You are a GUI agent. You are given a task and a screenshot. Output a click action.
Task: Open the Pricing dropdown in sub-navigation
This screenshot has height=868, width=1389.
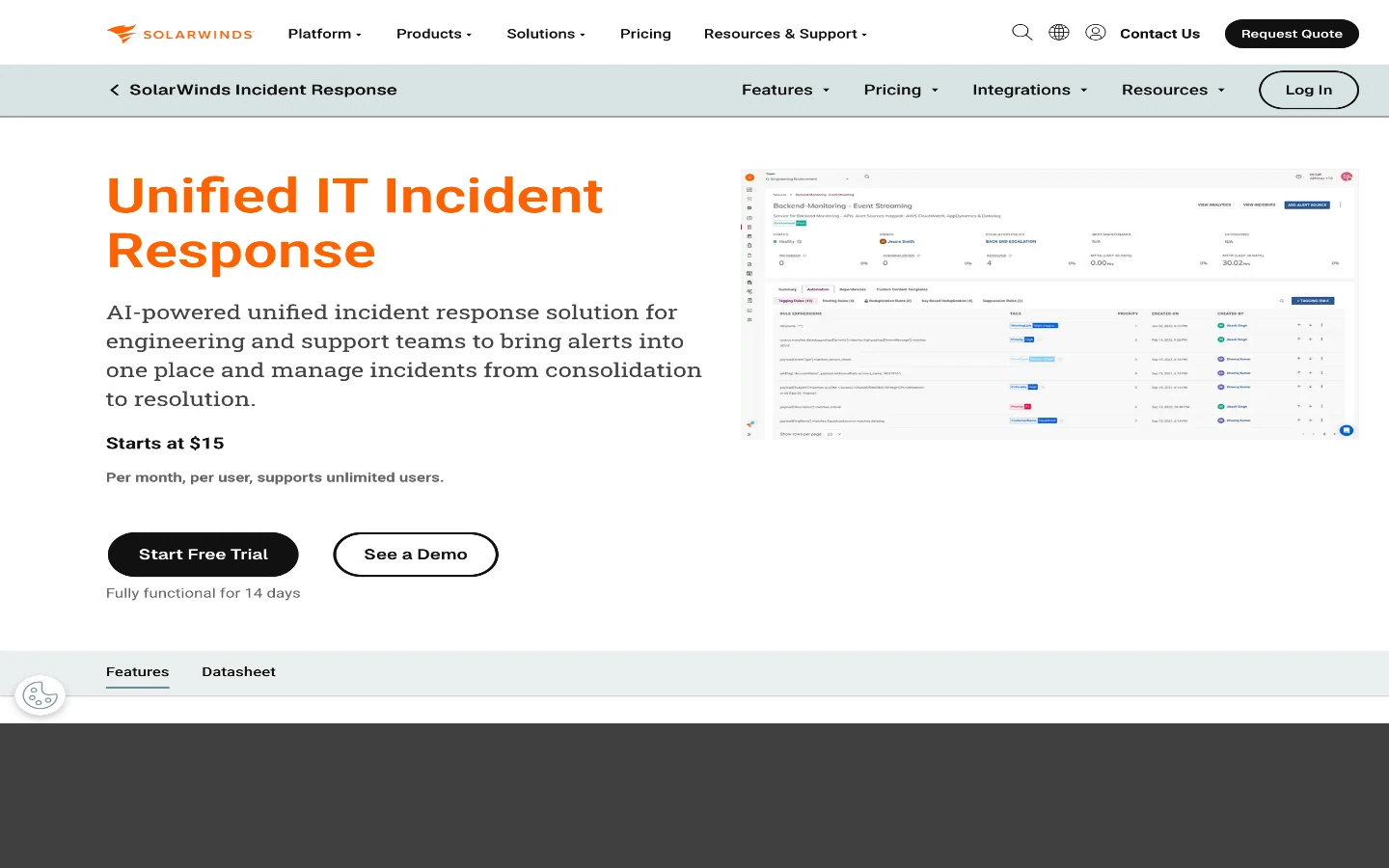[901, 90]
